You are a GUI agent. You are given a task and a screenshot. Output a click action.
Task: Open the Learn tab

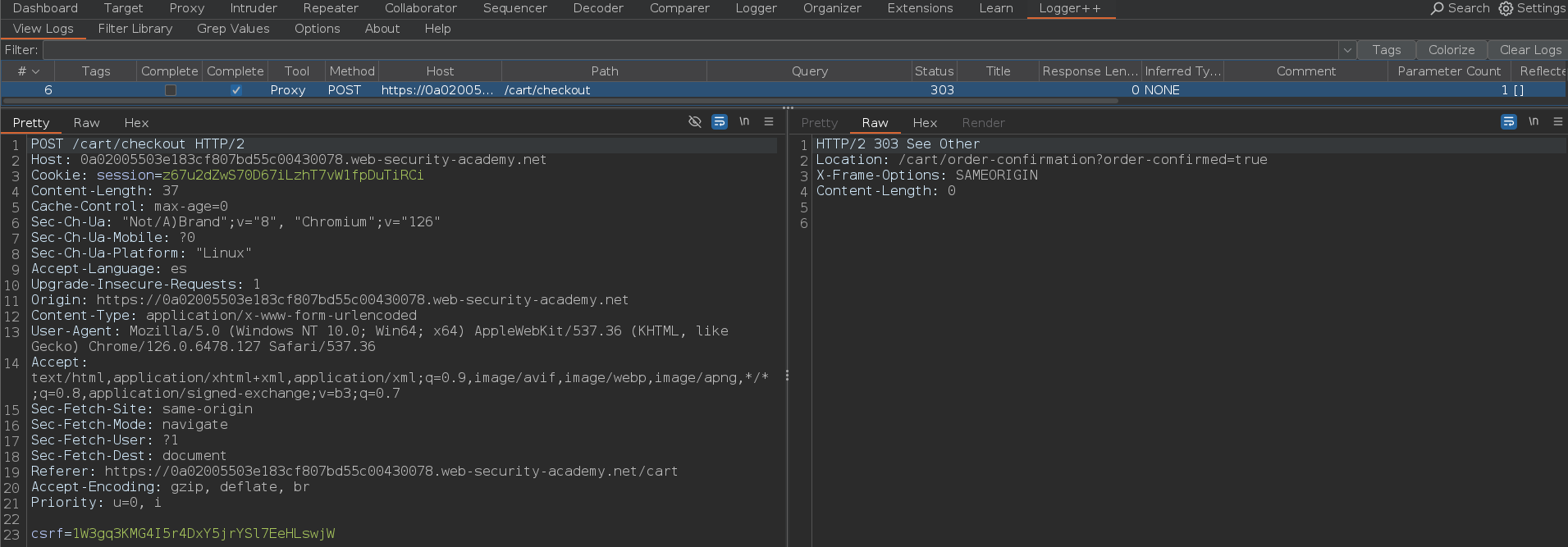tap(996, 8)
